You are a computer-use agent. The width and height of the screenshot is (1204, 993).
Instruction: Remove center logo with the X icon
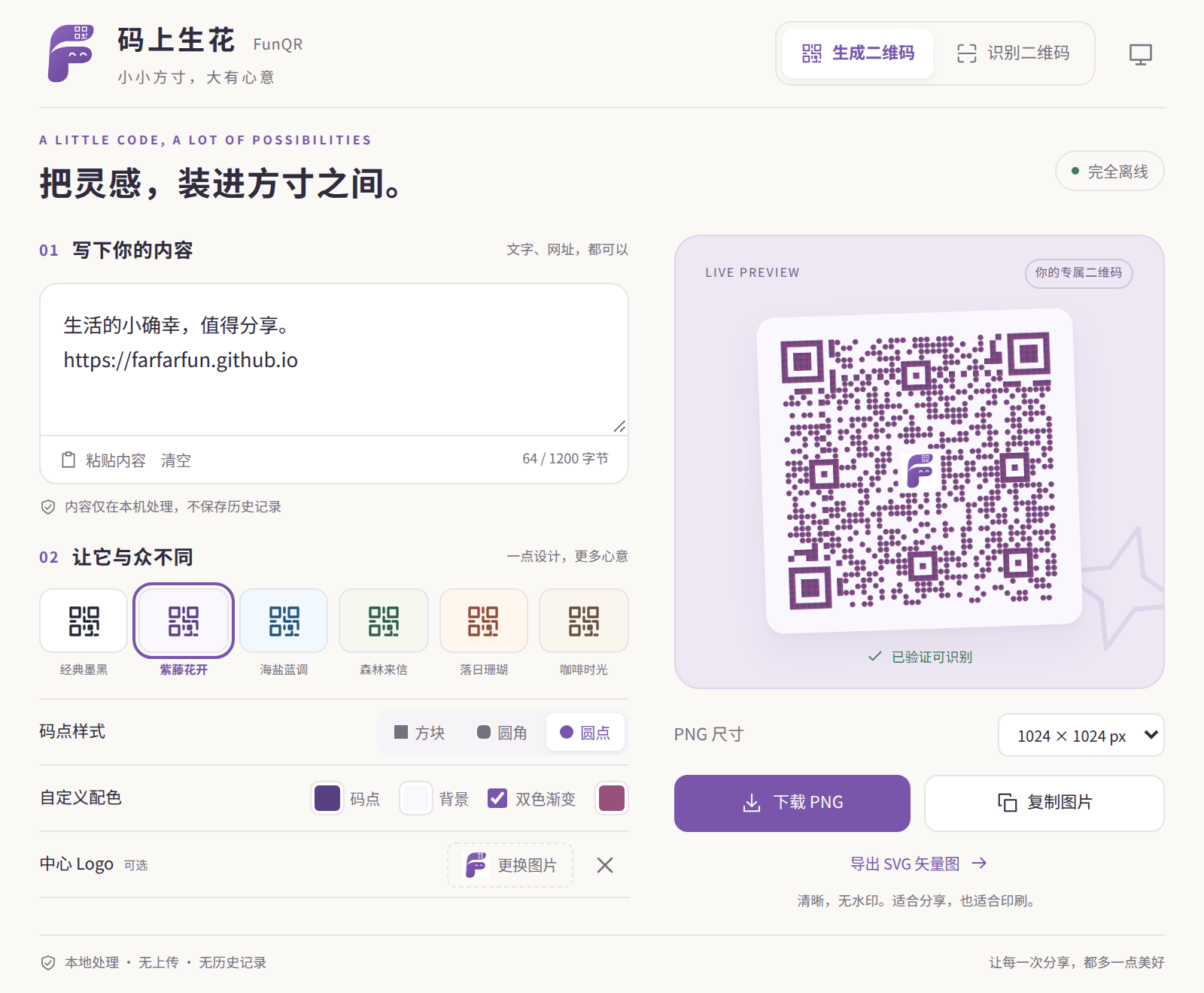605,865
